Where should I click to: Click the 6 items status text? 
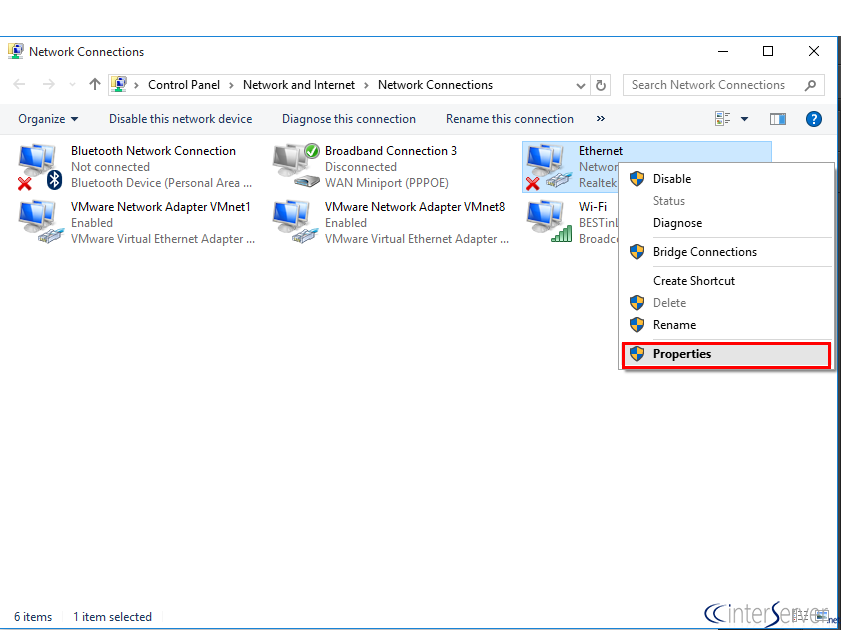[33, 617]
